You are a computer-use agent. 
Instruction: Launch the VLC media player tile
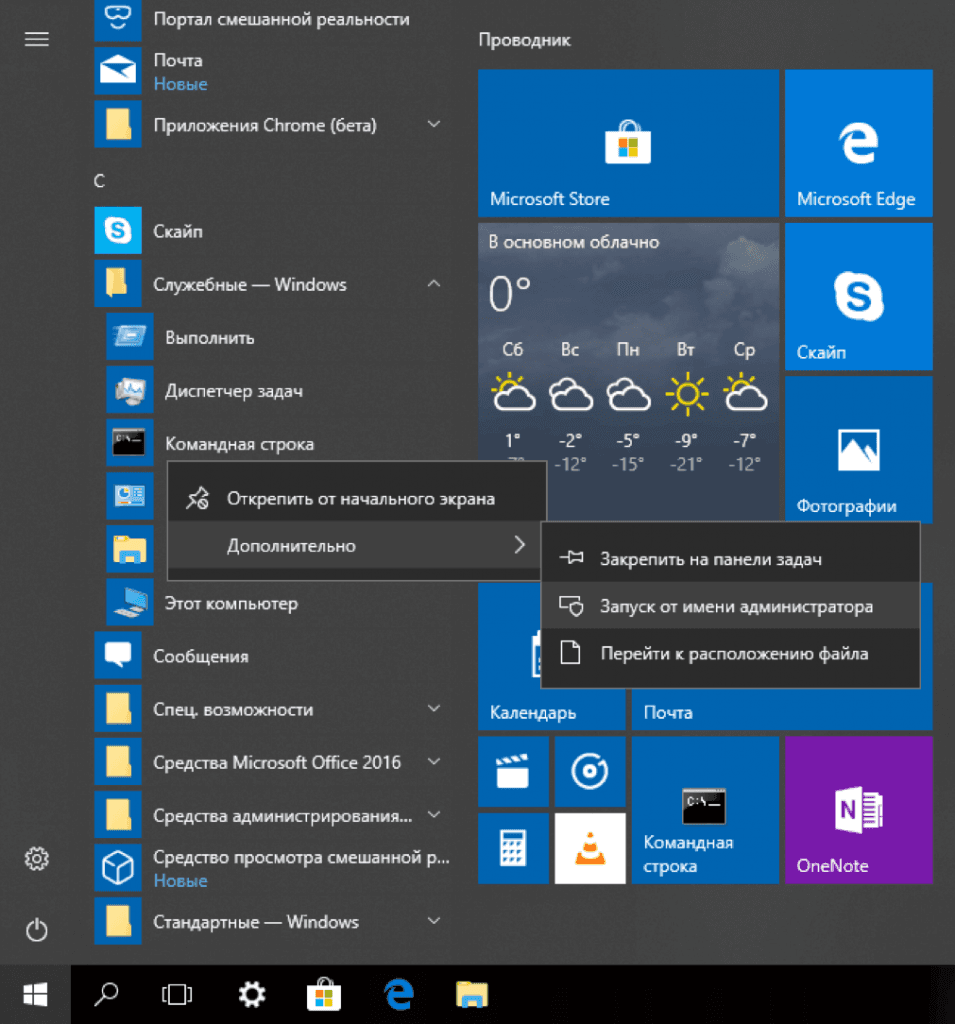coord(590,848)
